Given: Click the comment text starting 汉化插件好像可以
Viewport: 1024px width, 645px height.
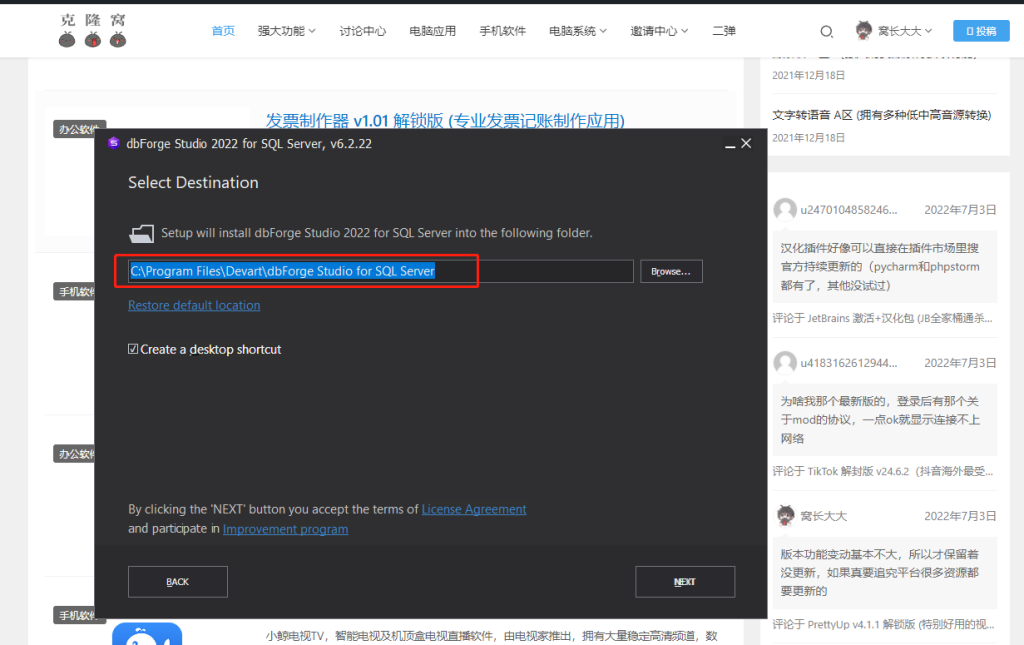Looking at the screenshot, I should pyautogui.click(x=880, y=266).
